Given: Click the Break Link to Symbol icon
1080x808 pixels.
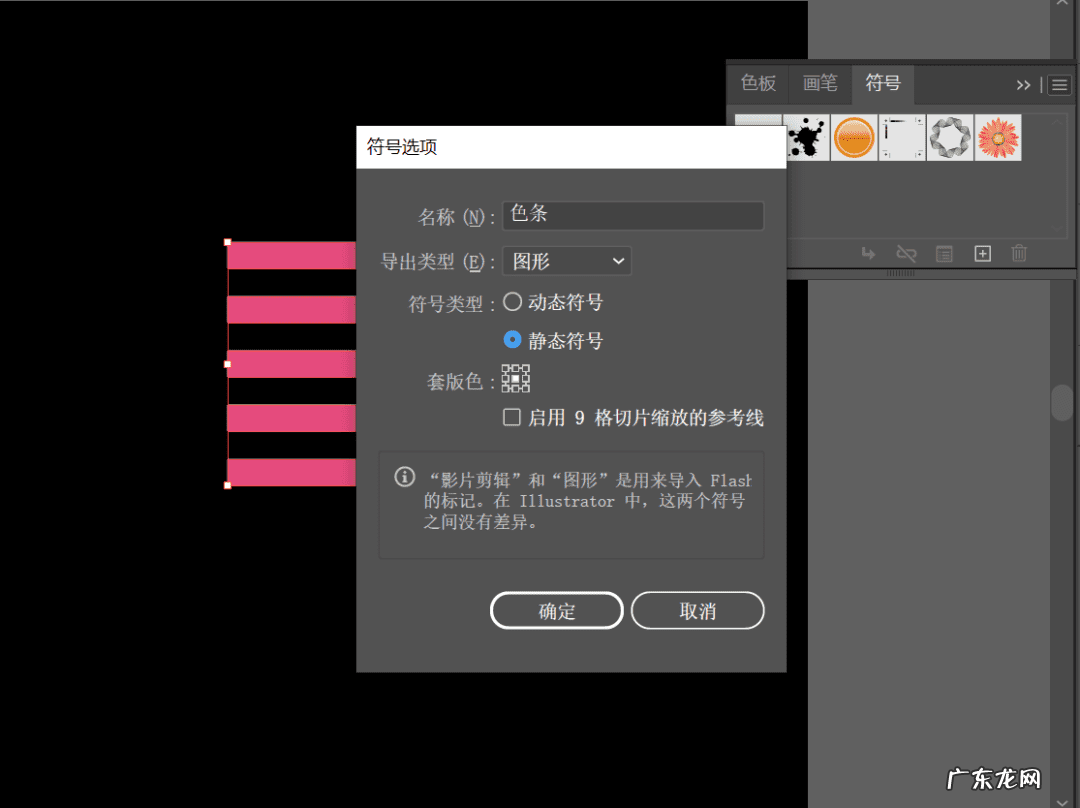Looking at the screenshot, I should pyautogui.click(x=906, y=253).
